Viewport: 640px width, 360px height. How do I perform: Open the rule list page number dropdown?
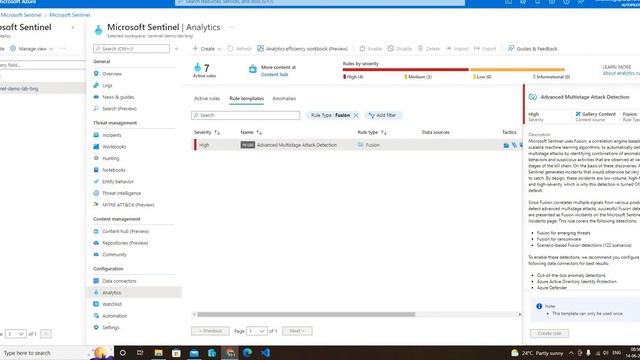[256, 331]
